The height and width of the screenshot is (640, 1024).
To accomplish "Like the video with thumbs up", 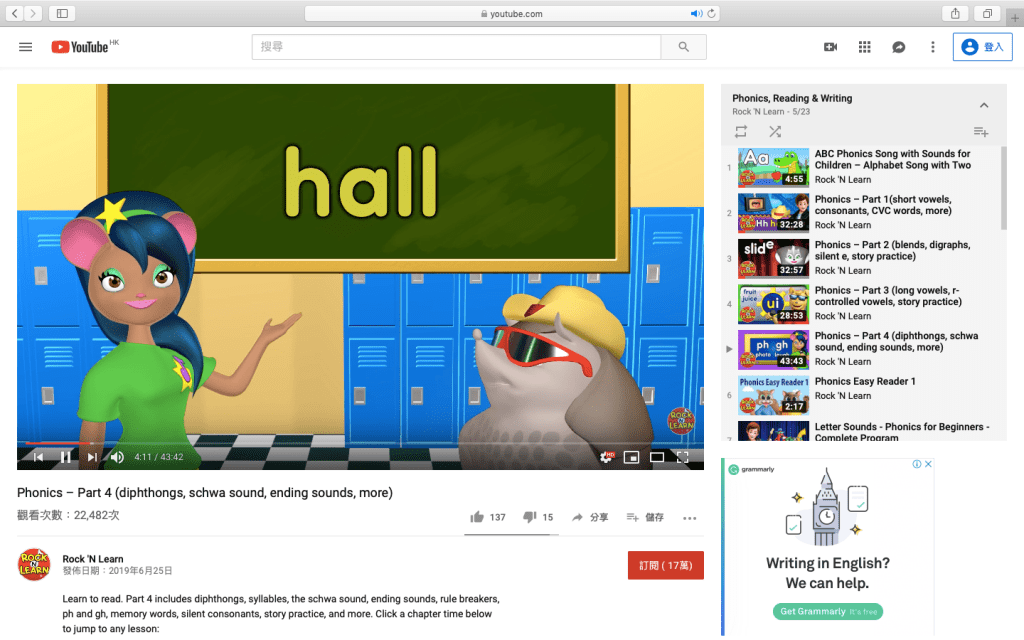I will click(x=478, y=517).
